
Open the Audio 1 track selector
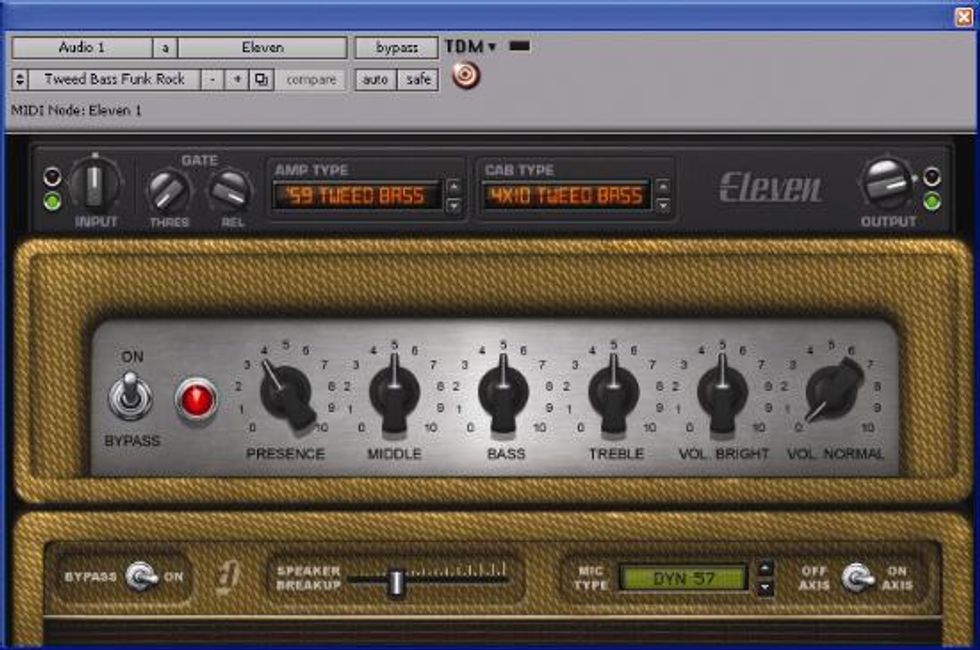tap(81, 47)
